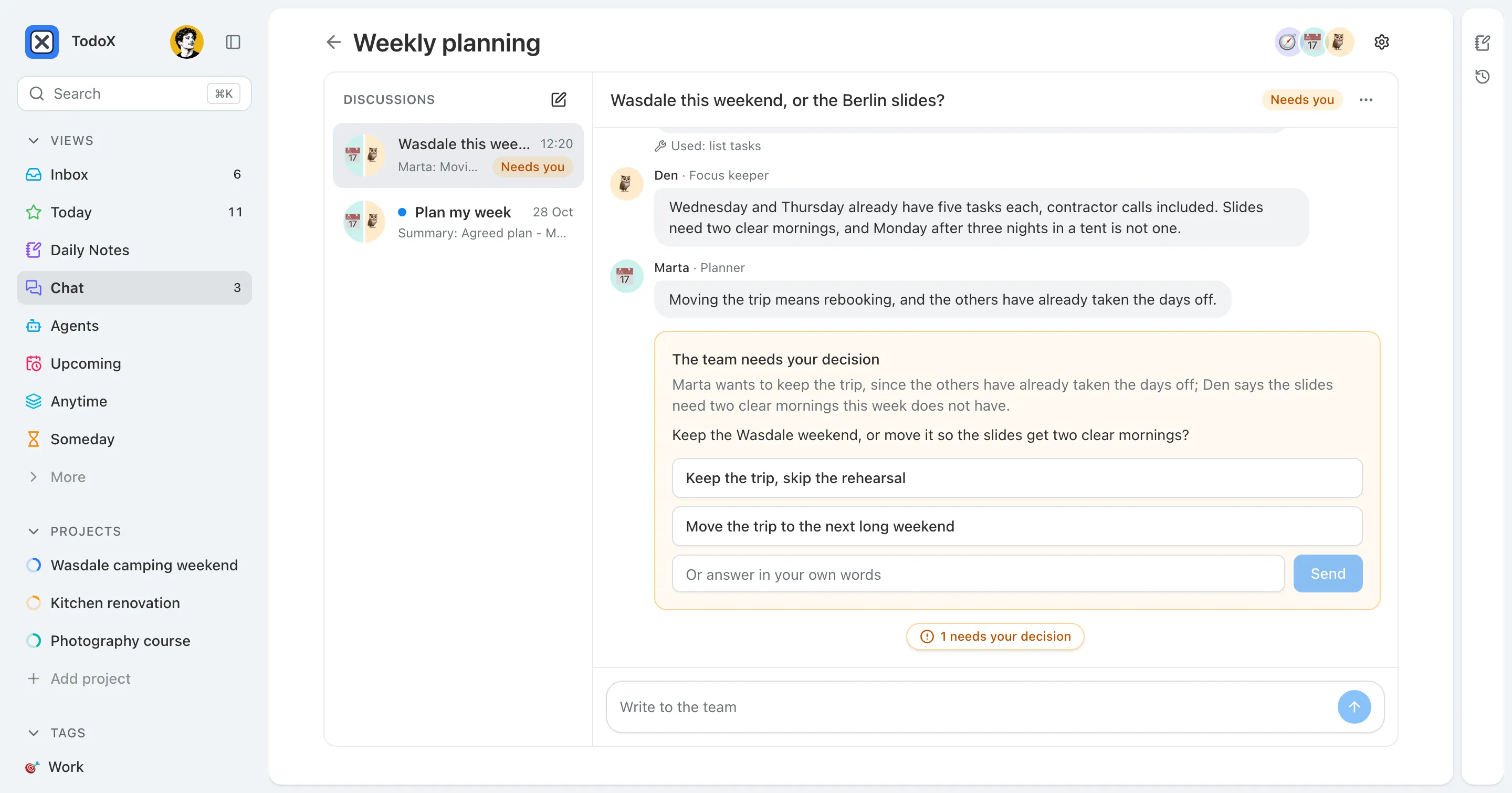1512x793 pixels.
Task: Open the Work tag
Action: click(134, 767)
